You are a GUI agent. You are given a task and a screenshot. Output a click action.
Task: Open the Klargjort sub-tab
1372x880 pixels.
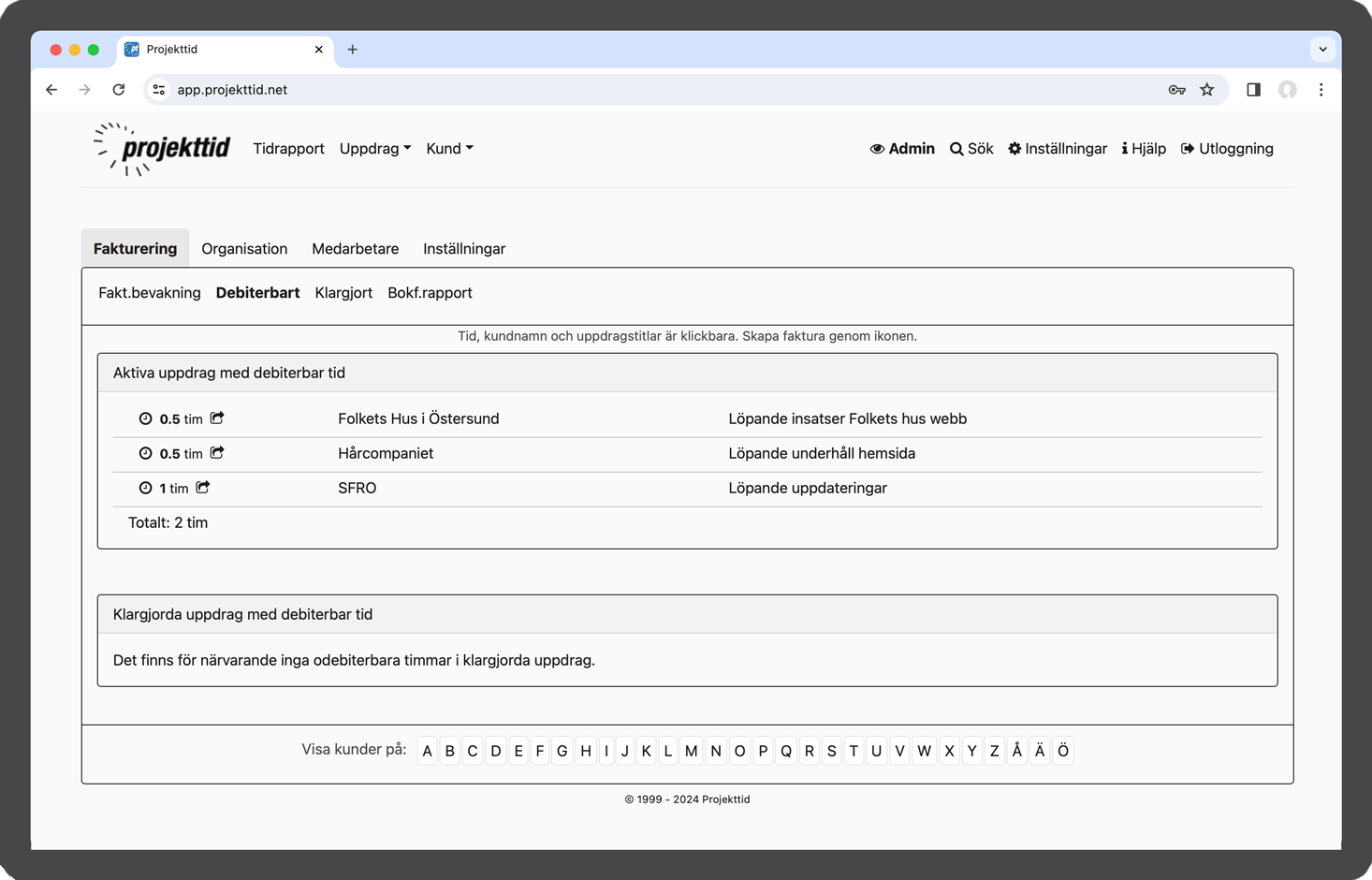click(343, 293)
